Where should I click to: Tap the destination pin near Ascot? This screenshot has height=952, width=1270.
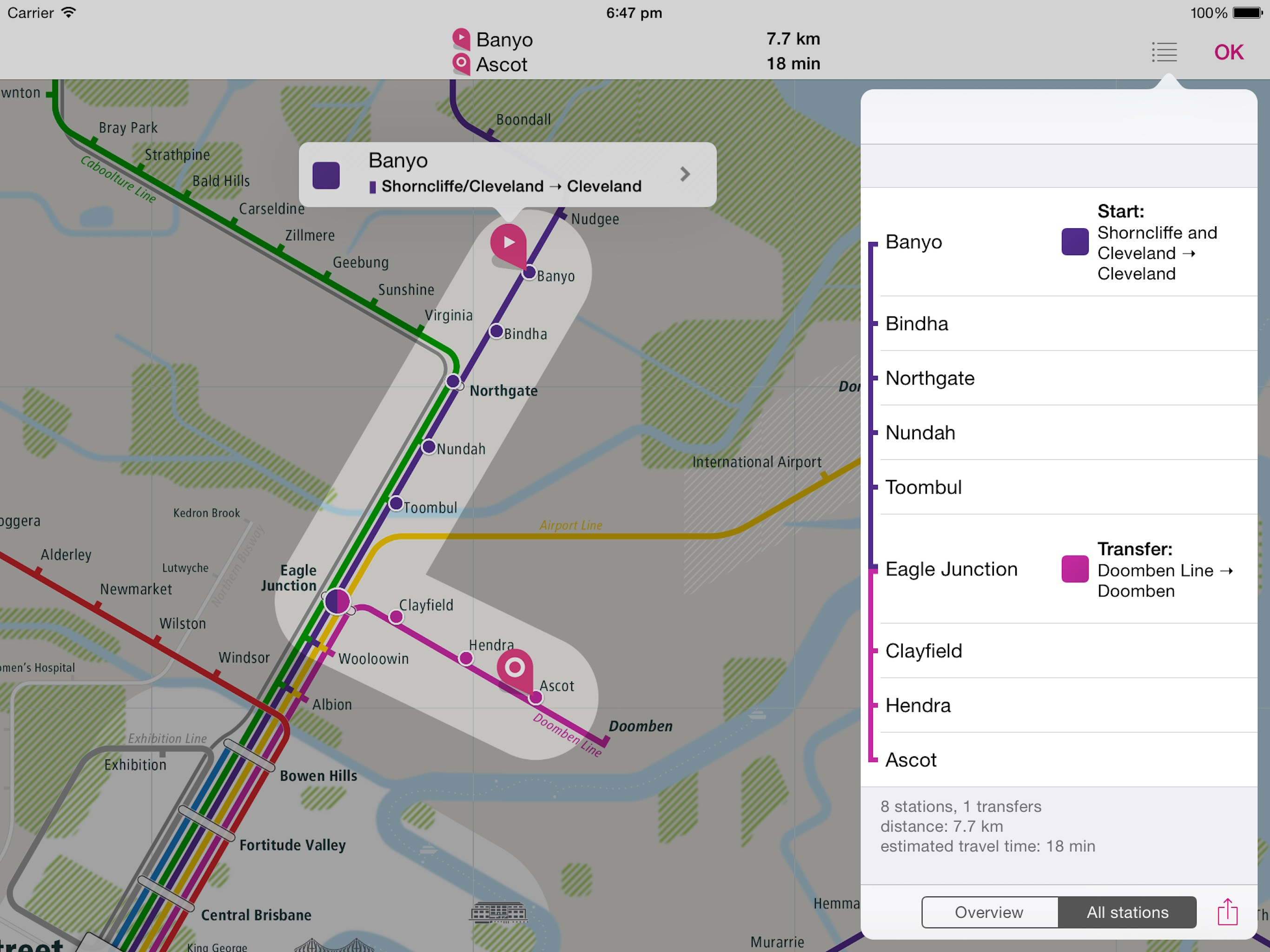[x=515, y=668]
